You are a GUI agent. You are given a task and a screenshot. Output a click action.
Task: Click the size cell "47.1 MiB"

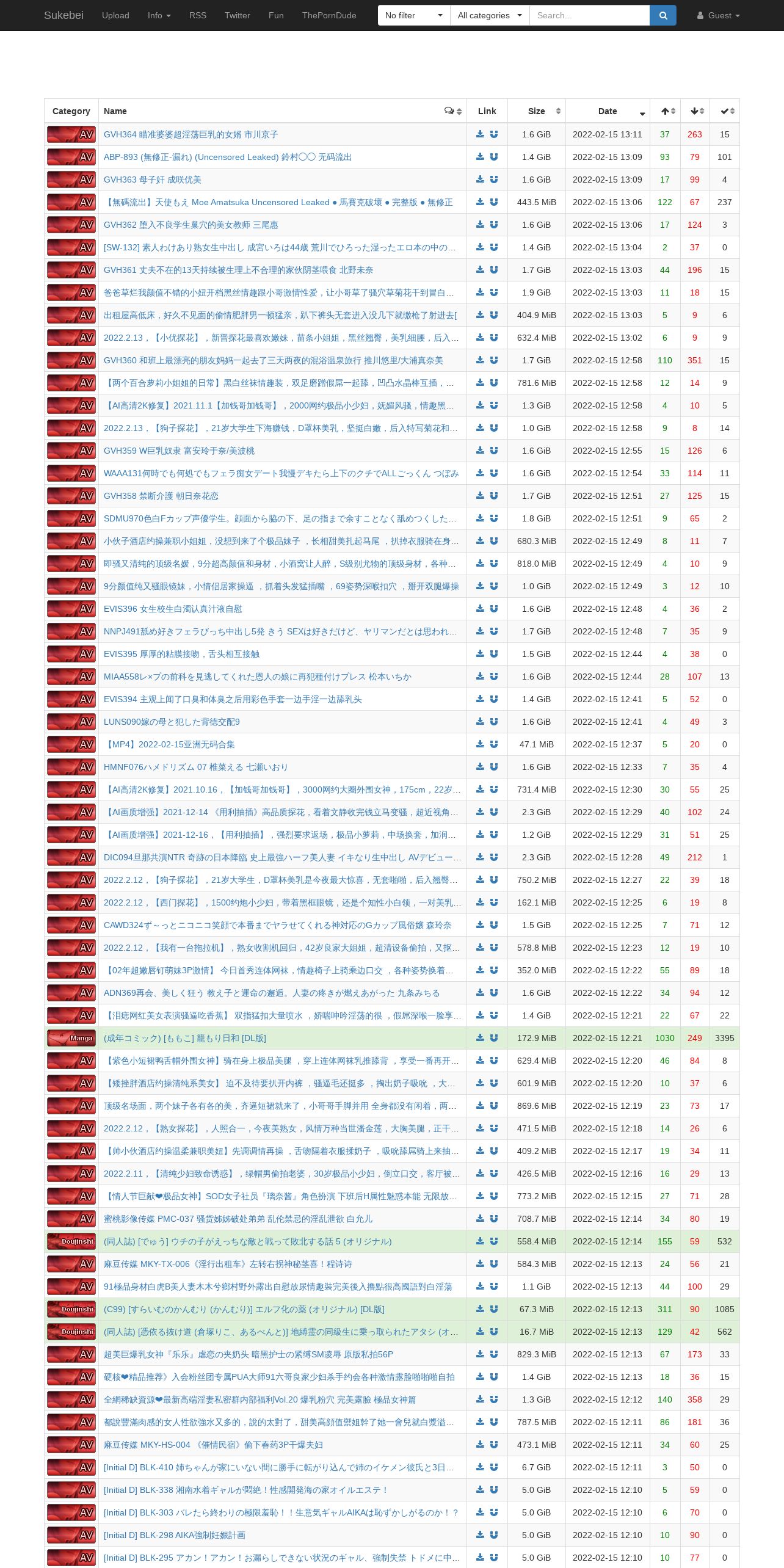point(537,744)
